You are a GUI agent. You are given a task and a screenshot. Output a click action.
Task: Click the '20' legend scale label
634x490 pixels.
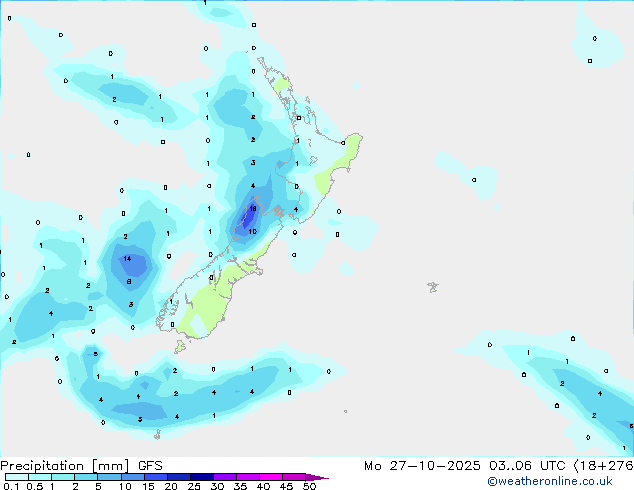click(x=171, y=486)
